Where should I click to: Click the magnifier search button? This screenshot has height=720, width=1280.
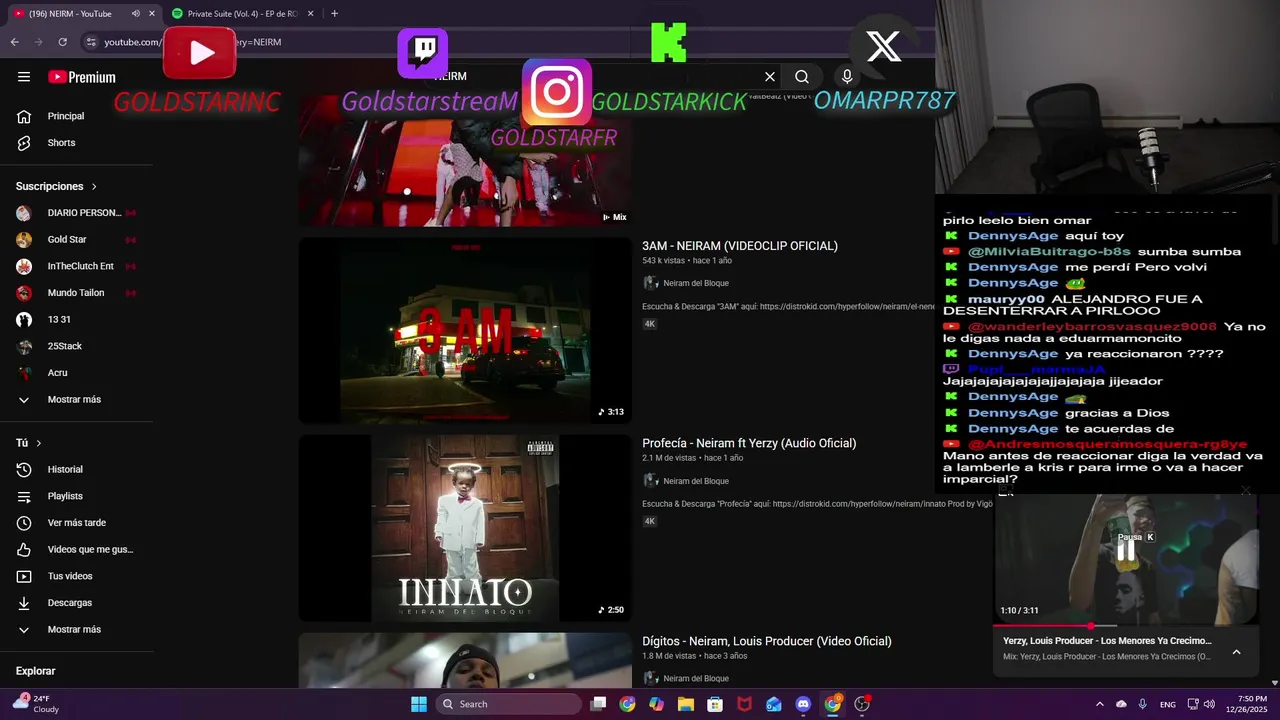802,77
